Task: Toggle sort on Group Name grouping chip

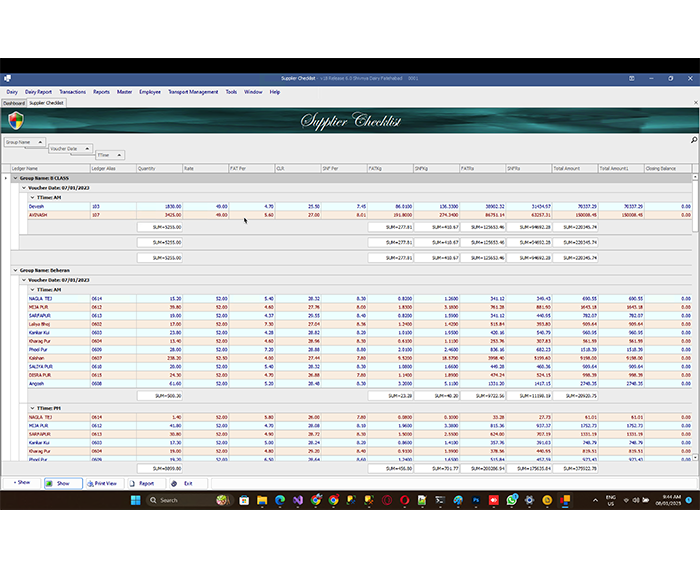Action: tap(24, 142)
